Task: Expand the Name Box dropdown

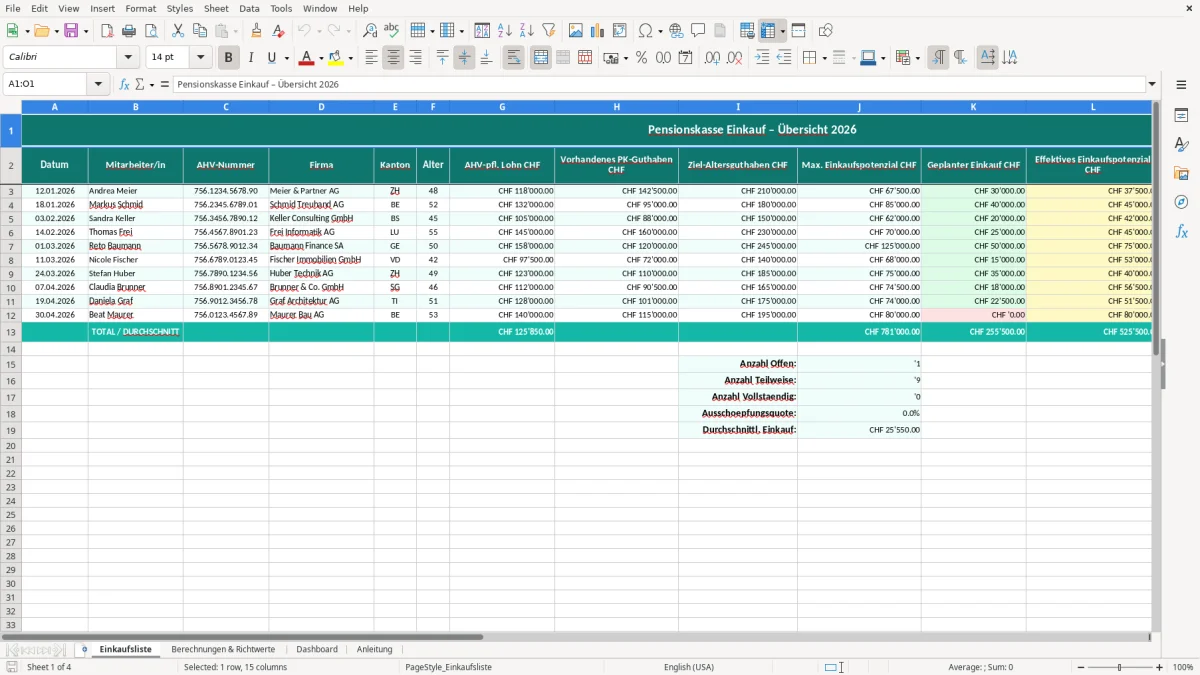Action: click(x=99, y=84)
